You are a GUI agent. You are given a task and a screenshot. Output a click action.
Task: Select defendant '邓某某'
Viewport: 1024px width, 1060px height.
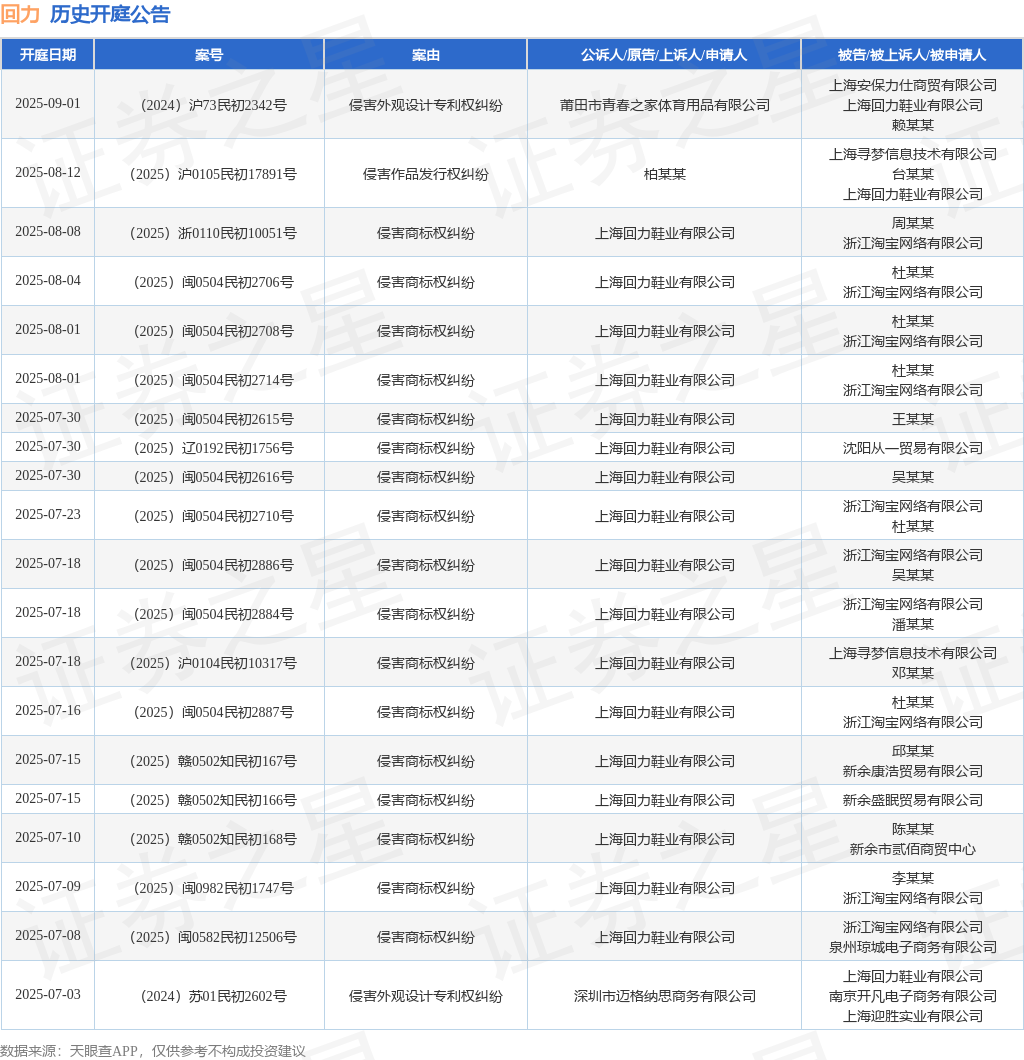(912, 673)
